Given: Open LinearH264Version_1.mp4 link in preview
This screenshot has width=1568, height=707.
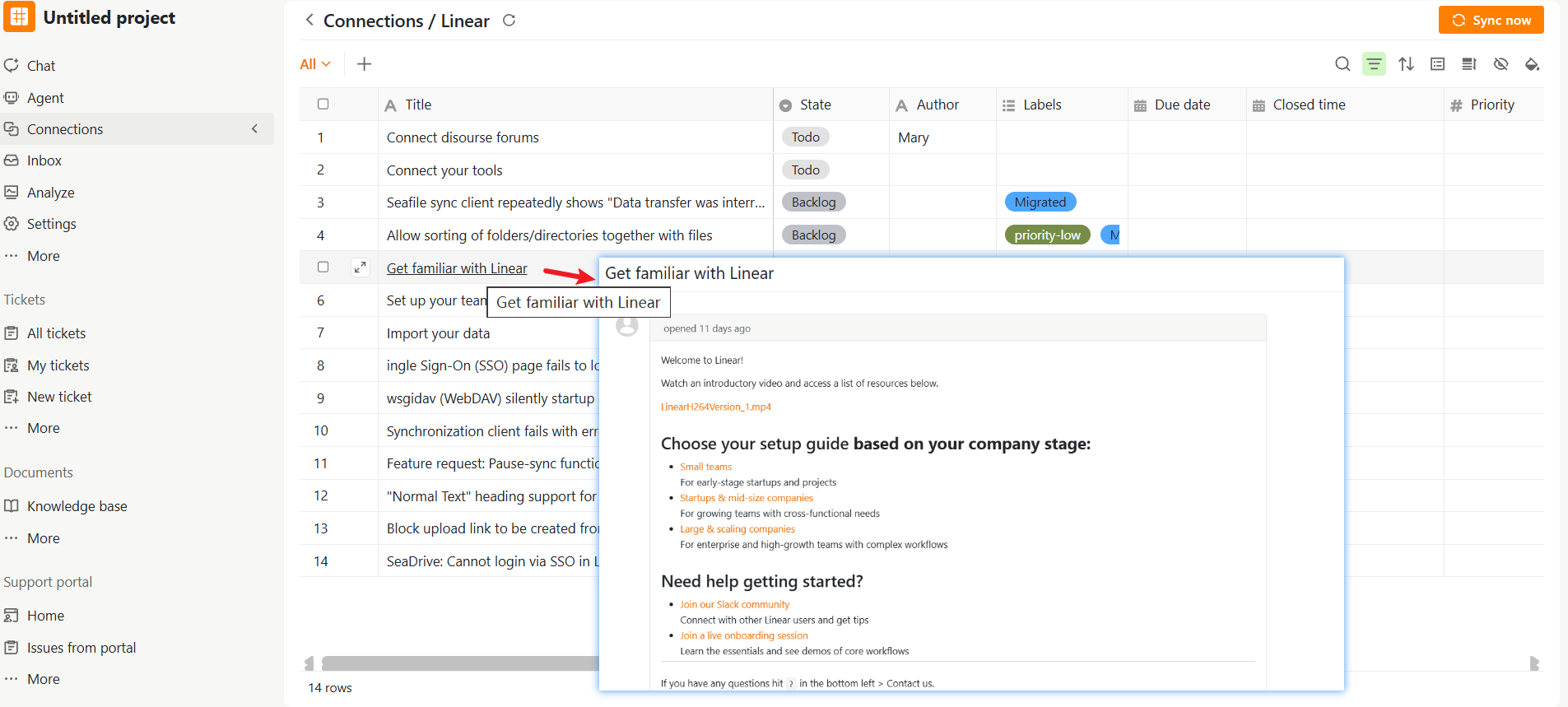Looking at the screenshot, I should tap(715, 407).
